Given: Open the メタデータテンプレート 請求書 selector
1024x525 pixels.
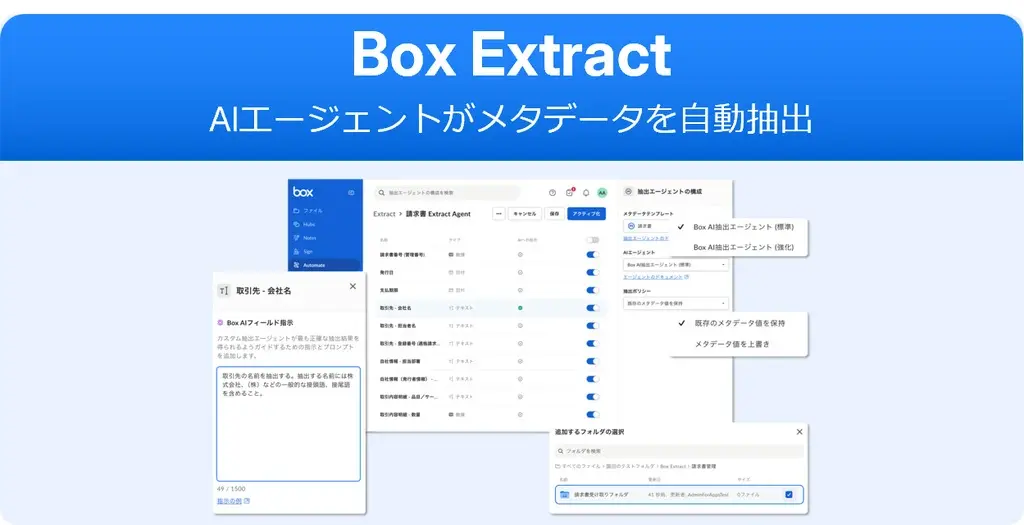Looking at the screenshot, I should pos(647,226).
